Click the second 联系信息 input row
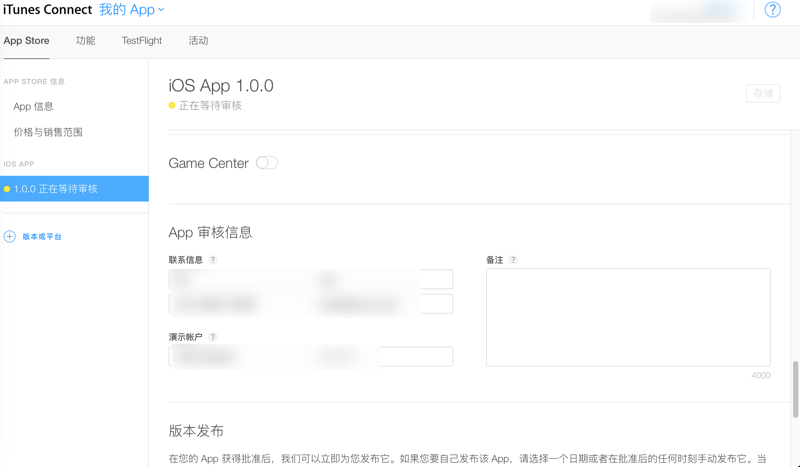 pos(311,304)
